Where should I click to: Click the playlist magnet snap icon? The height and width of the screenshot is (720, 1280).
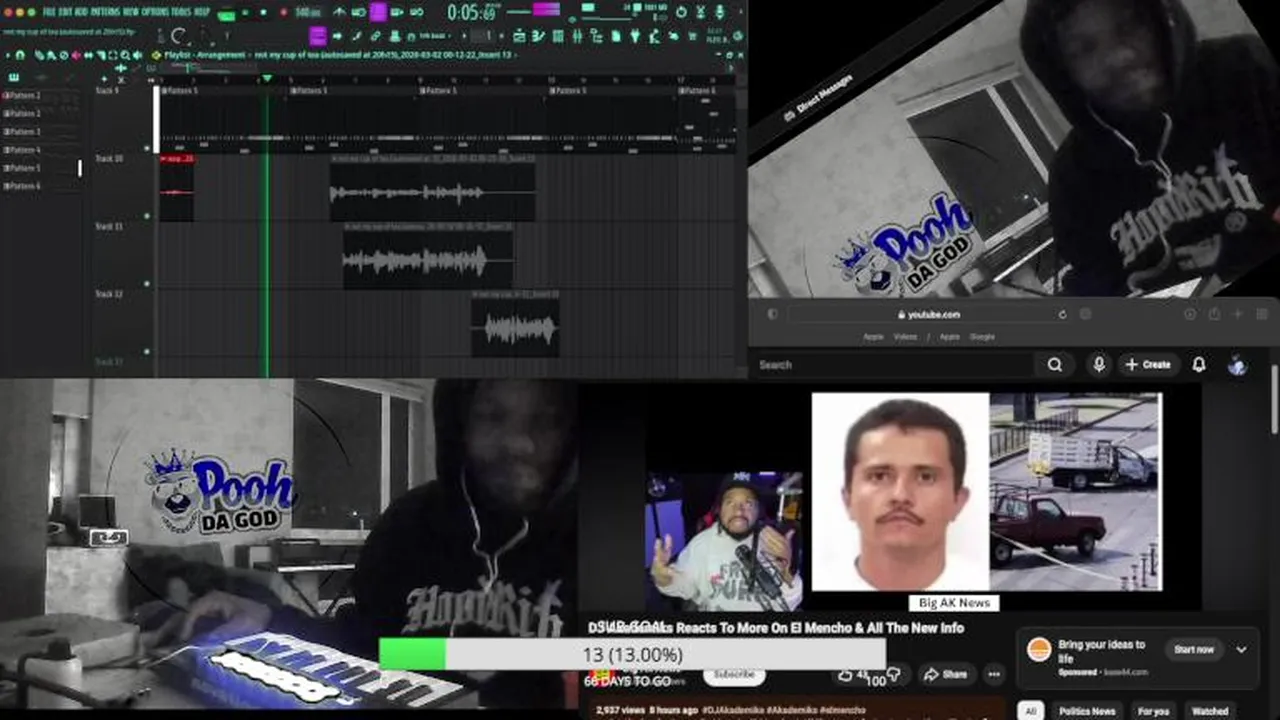click(19, 55)
